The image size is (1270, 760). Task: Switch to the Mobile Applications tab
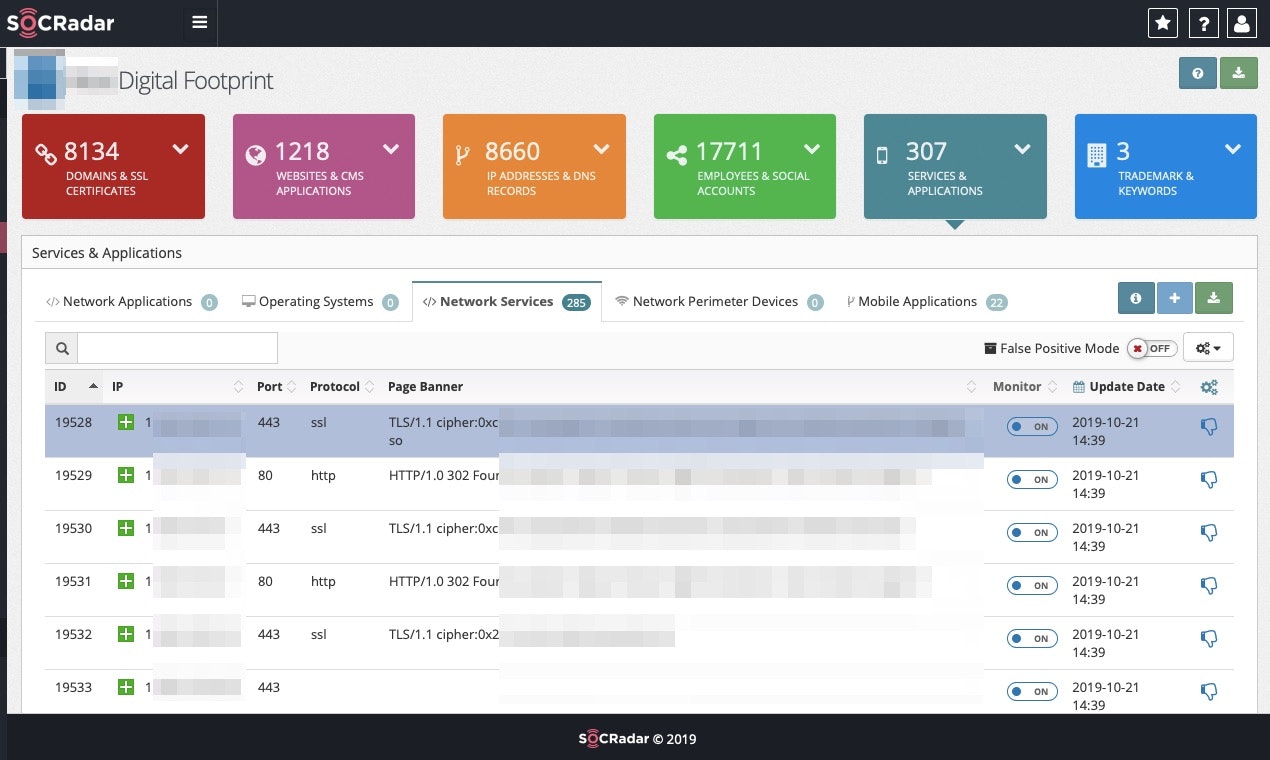click(917, 301)
